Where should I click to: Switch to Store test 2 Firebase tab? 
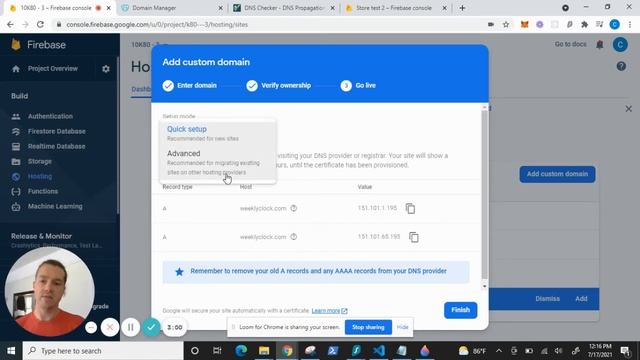396,8
